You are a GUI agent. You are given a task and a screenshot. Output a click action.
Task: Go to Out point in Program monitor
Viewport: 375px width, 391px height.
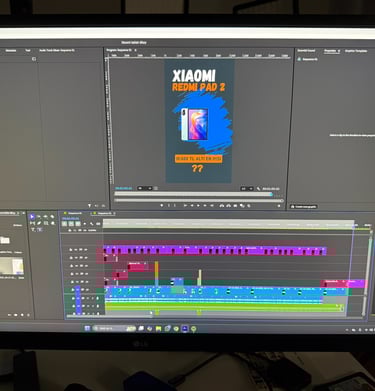tap(212, 205)
